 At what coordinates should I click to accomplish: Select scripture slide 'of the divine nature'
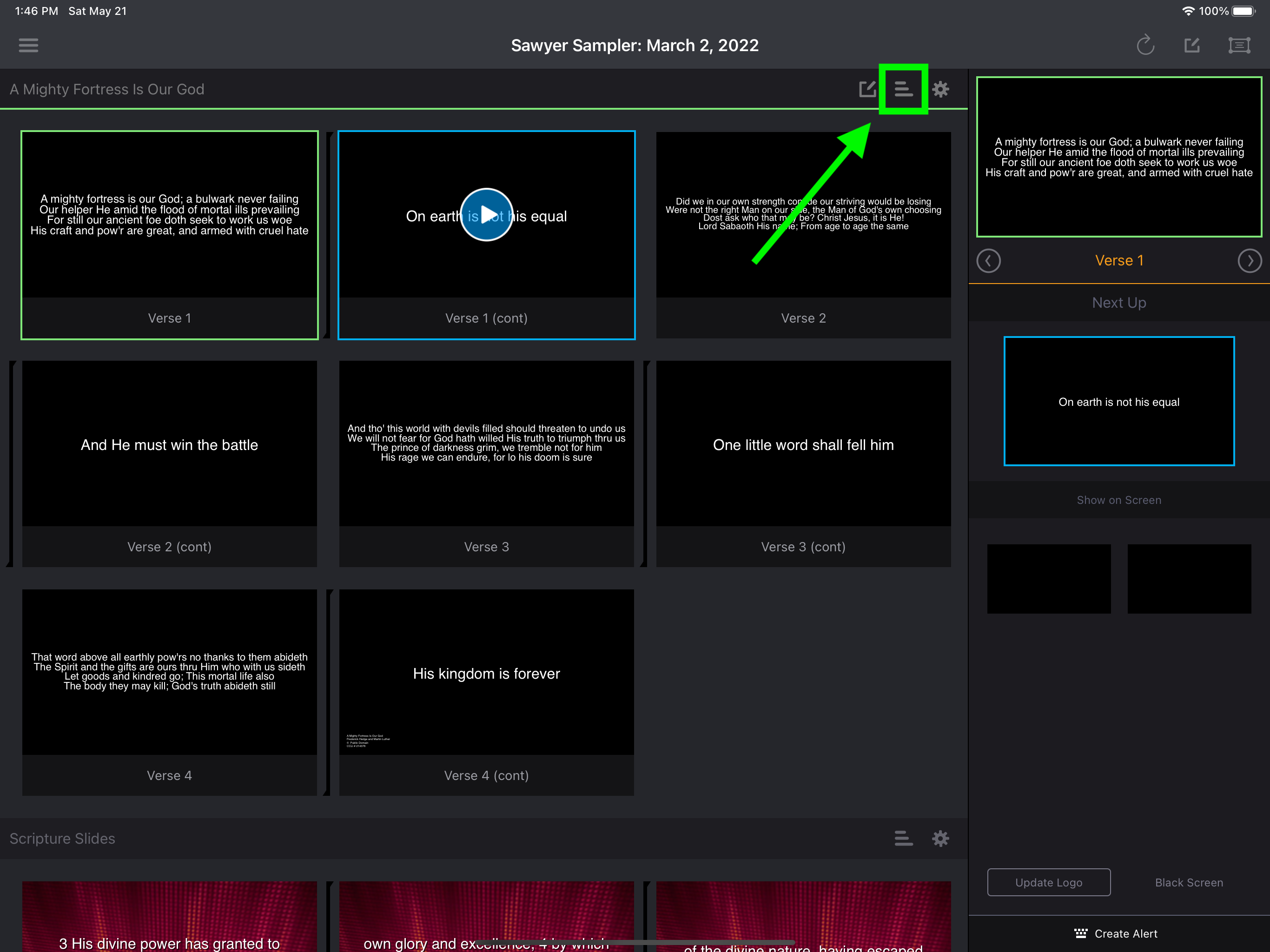tap(803, 916)
